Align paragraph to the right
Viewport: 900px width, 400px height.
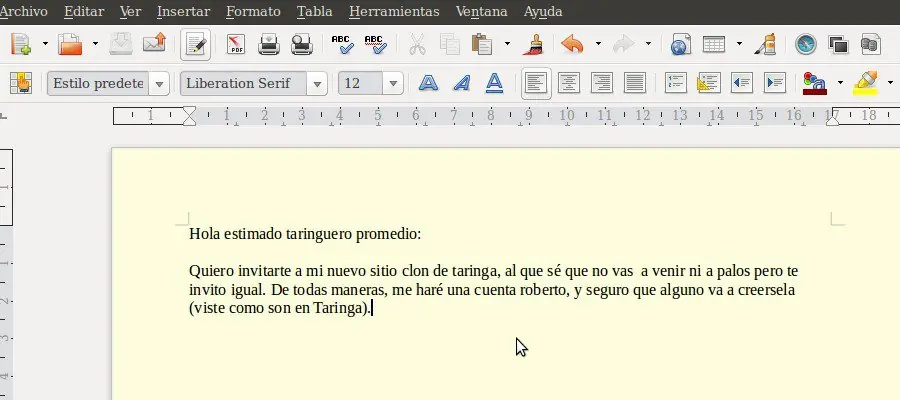(602, 83)
